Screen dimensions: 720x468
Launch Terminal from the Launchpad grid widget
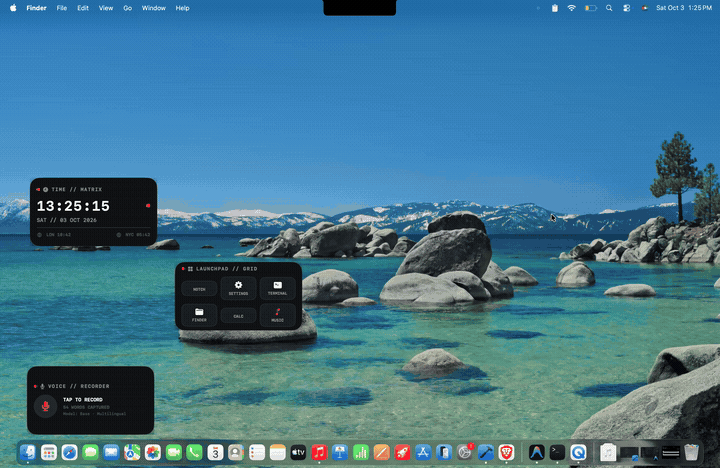pyautogui.click(x=277, y=288)
